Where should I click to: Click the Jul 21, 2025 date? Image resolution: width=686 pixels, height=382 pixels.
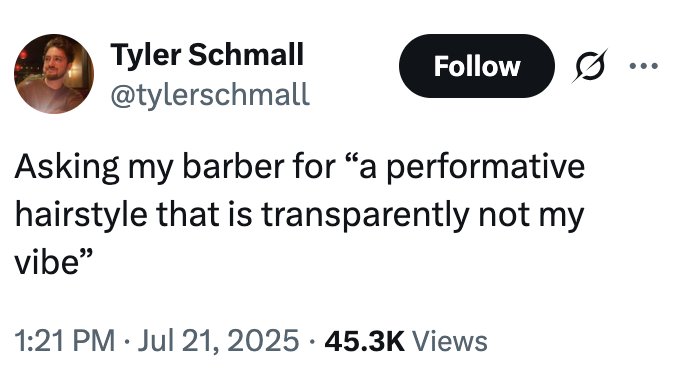(x=218, y=341)
